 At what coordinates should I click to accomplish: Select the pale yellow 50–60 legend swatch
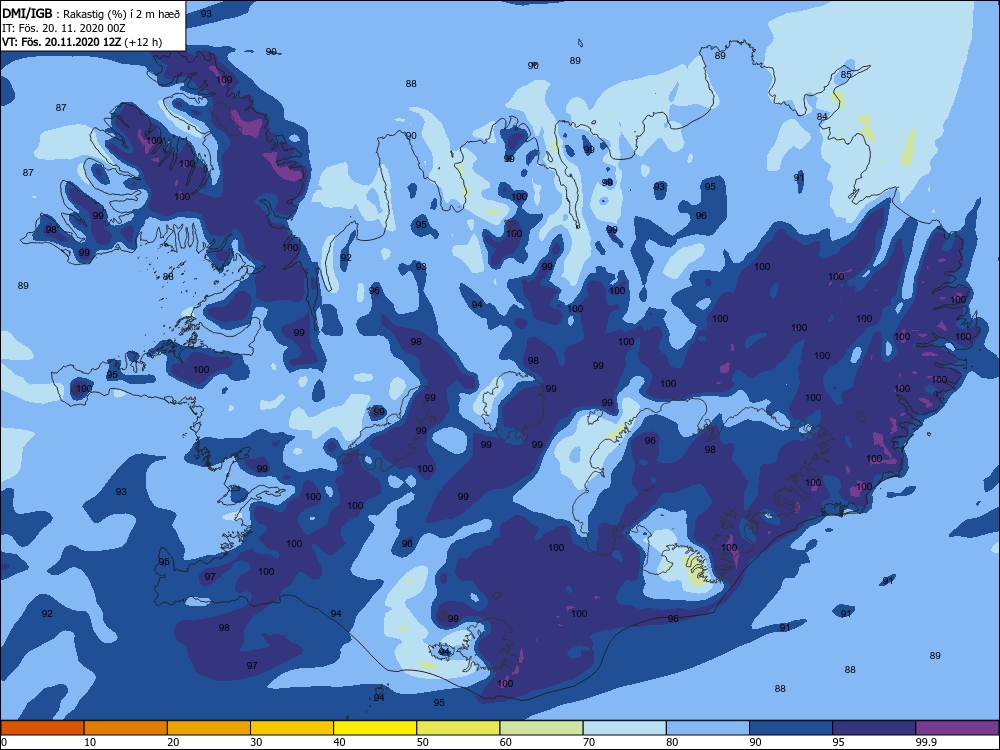pyautogui.click(x=458, y=728)
